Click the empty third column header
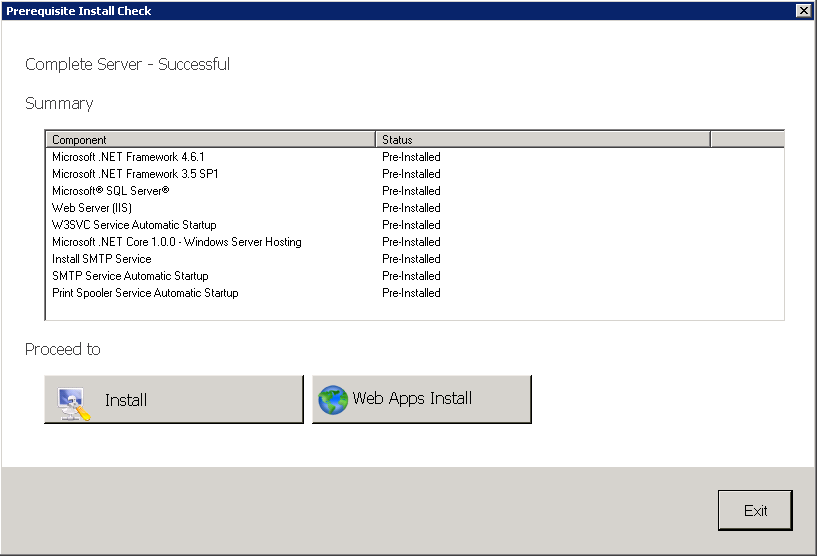This screenshot has width=817, height=556. [747, 140]
